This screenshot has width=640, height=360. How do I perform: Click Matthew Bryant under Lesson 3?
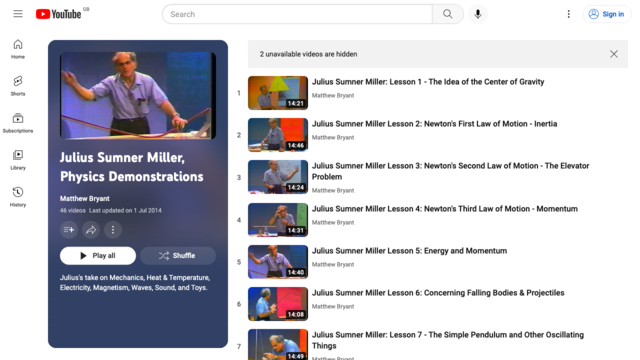tap(333, 191)
